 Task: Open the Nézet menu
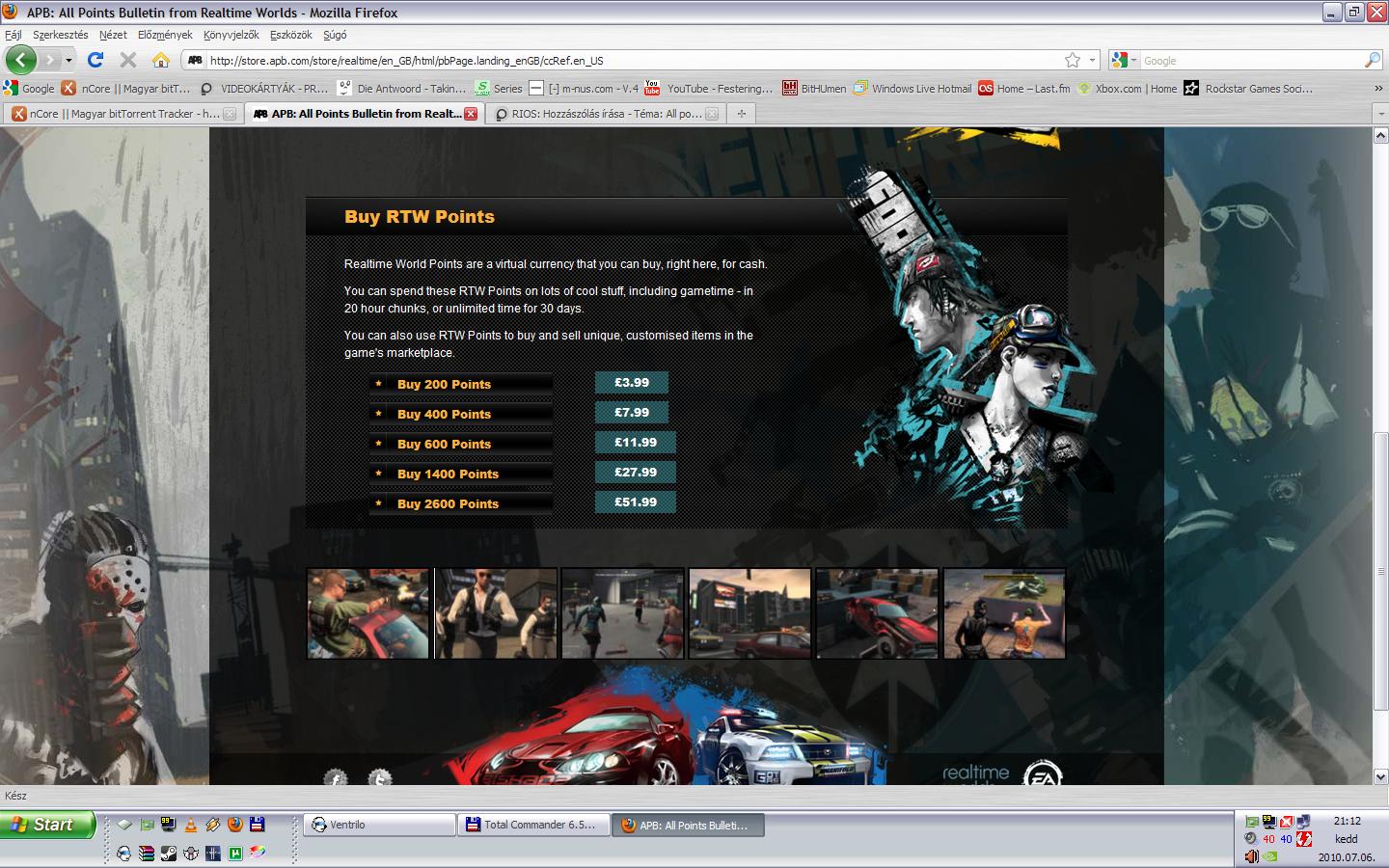pos(113,35)
